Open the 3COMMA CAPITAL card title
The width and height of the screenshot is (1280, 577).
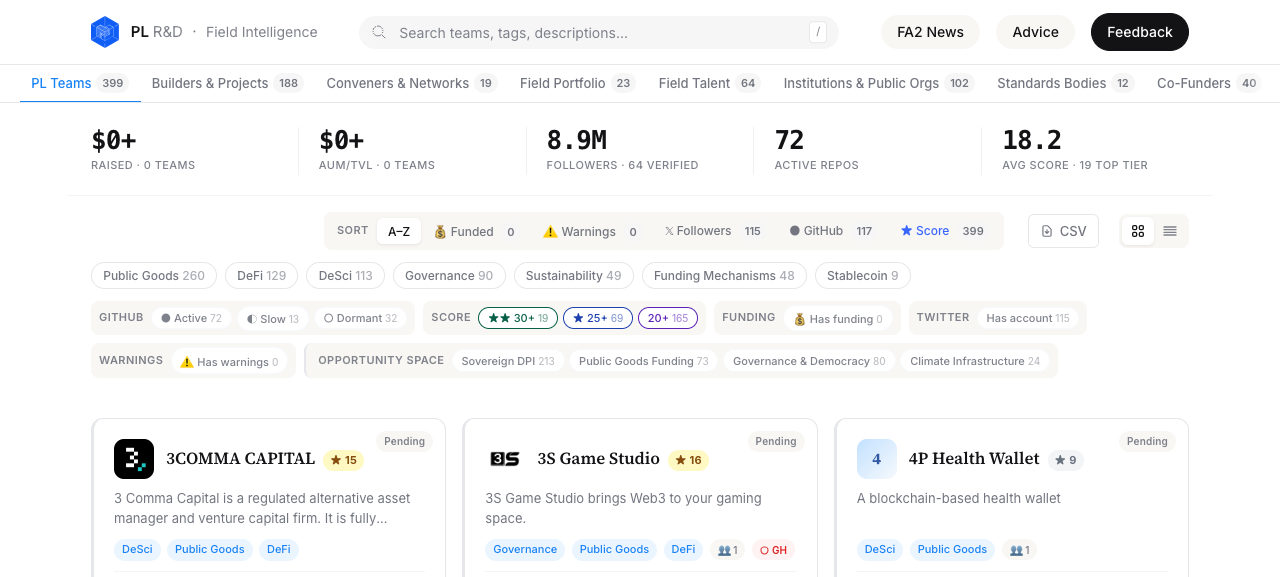coord(240,459)
